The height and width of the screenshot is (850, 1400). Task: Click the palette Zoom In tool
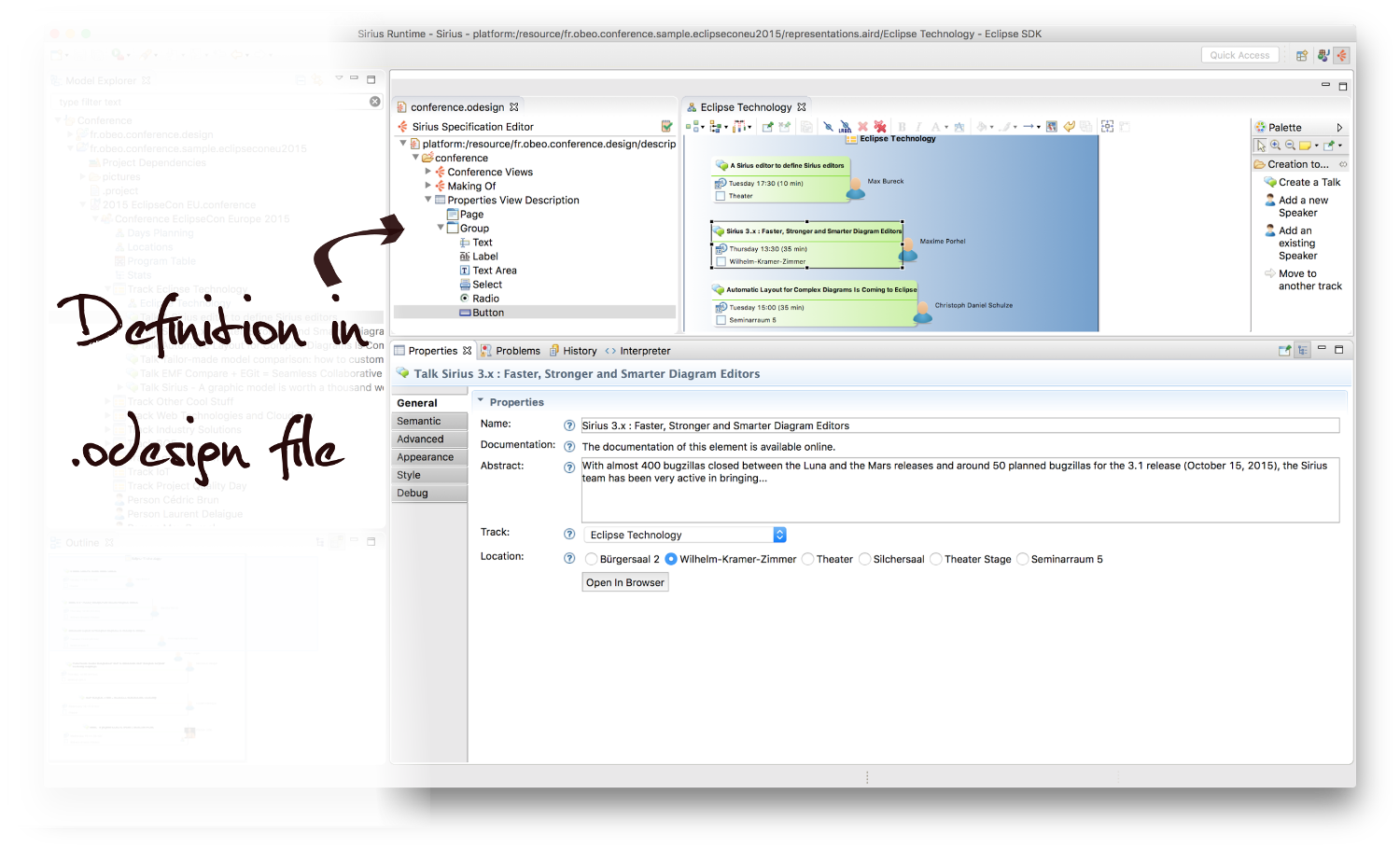(x=1276, y=146)
